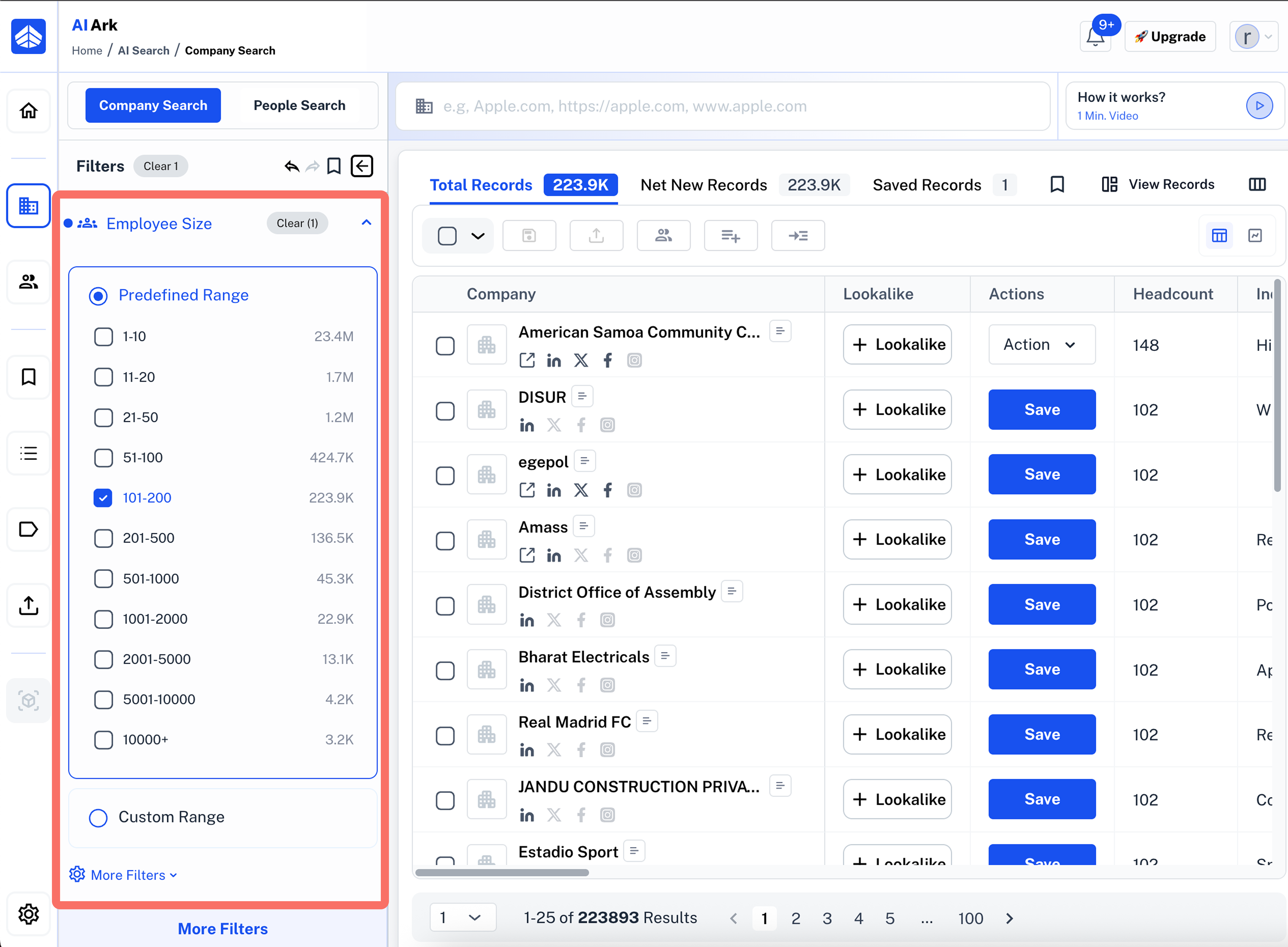Switch to table view icon

[x=1219, y=235]
